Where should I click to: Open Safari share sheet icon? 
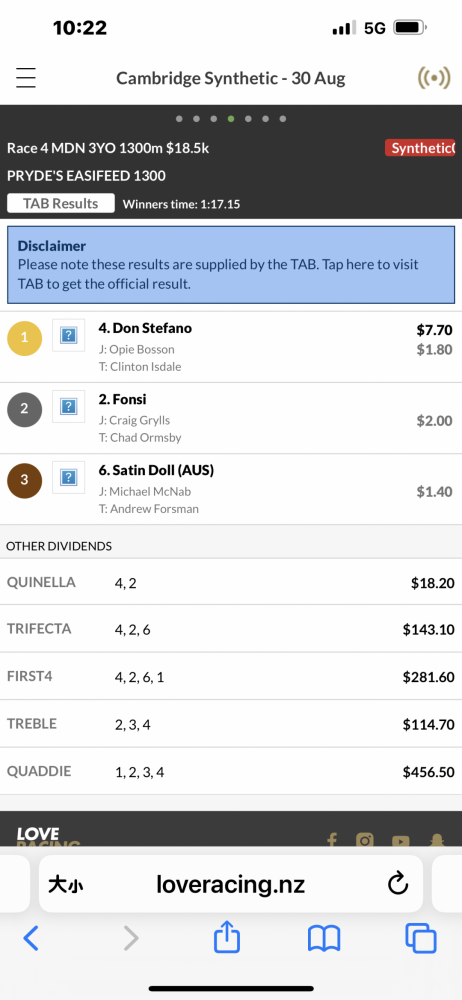[x=227, y=938]
